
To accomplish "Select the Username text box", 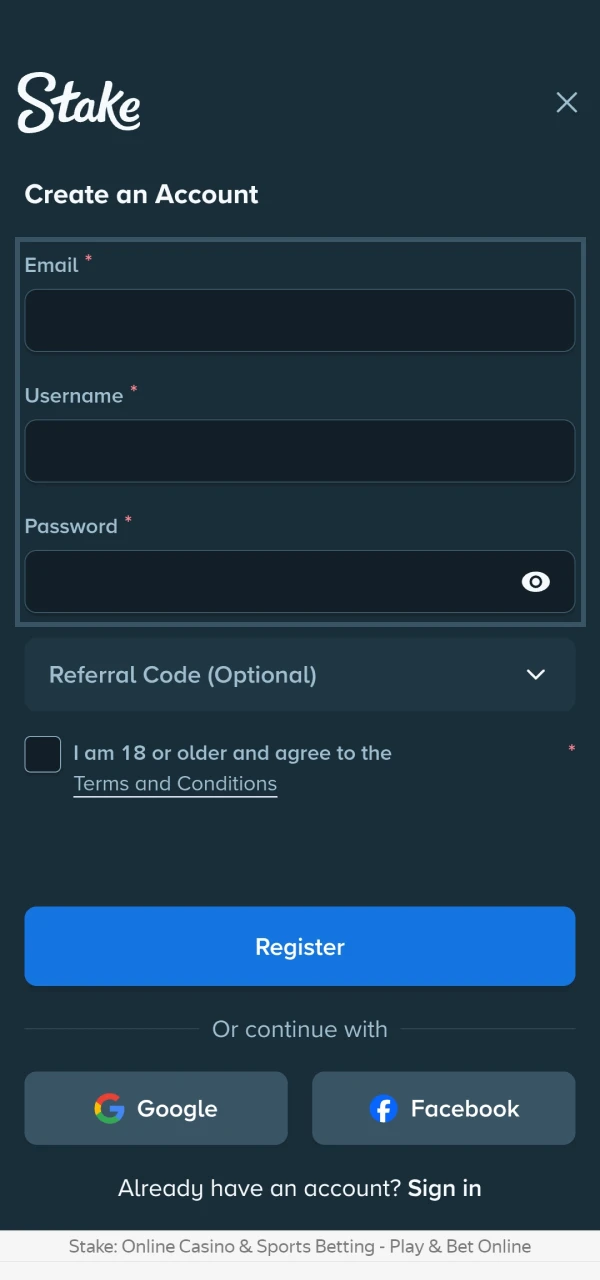I will [x=300, y=451].
